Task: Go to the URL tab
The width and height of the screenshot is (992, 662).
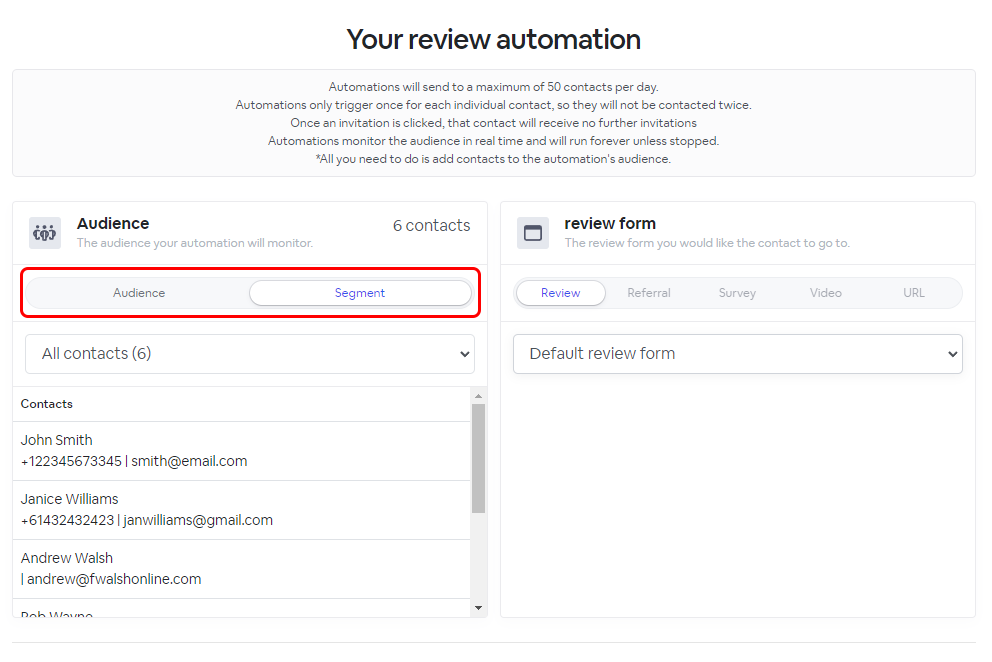Action: pos(914,293)
